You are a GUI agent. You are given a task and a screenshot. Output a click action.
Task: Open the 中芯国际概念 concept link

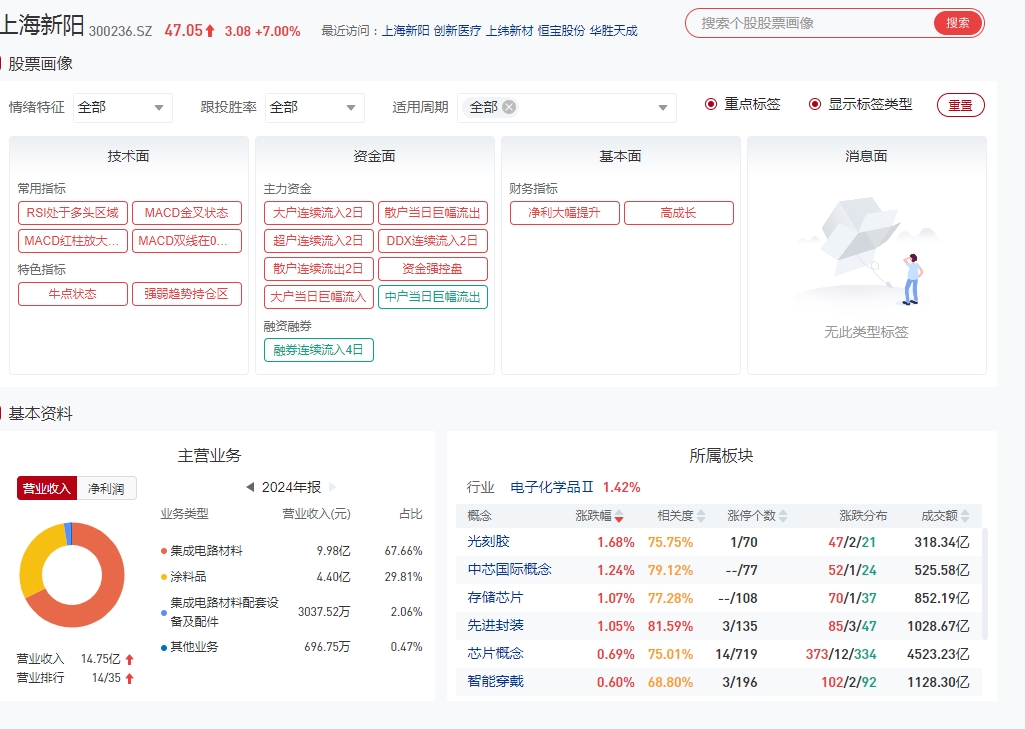click(509, 570)
